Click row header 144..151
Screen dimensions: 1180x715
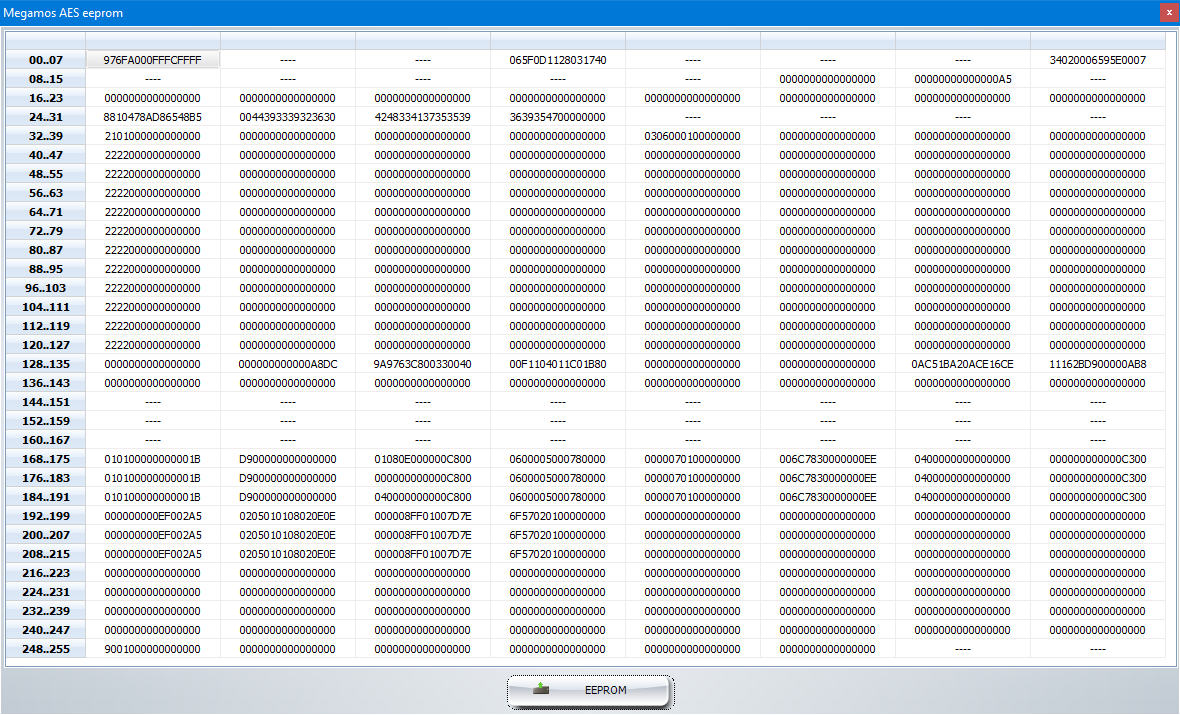[46, 402]
